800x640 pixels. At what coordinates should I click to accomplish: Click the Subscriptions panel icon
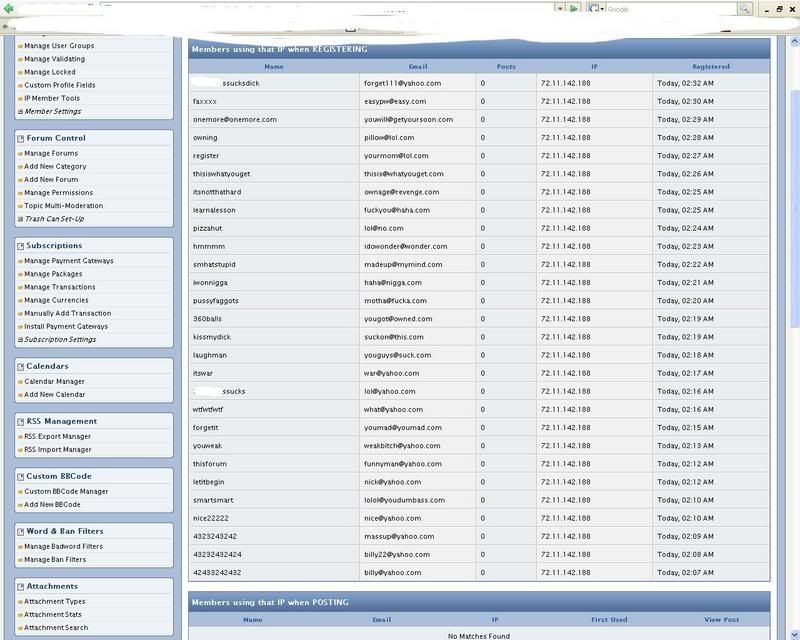[20, 246]
